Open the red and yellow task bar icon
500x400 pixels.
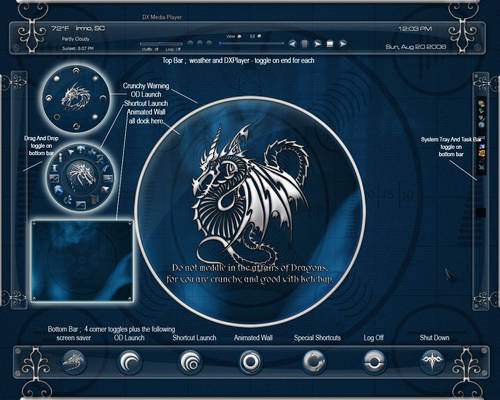click(482, 153)
